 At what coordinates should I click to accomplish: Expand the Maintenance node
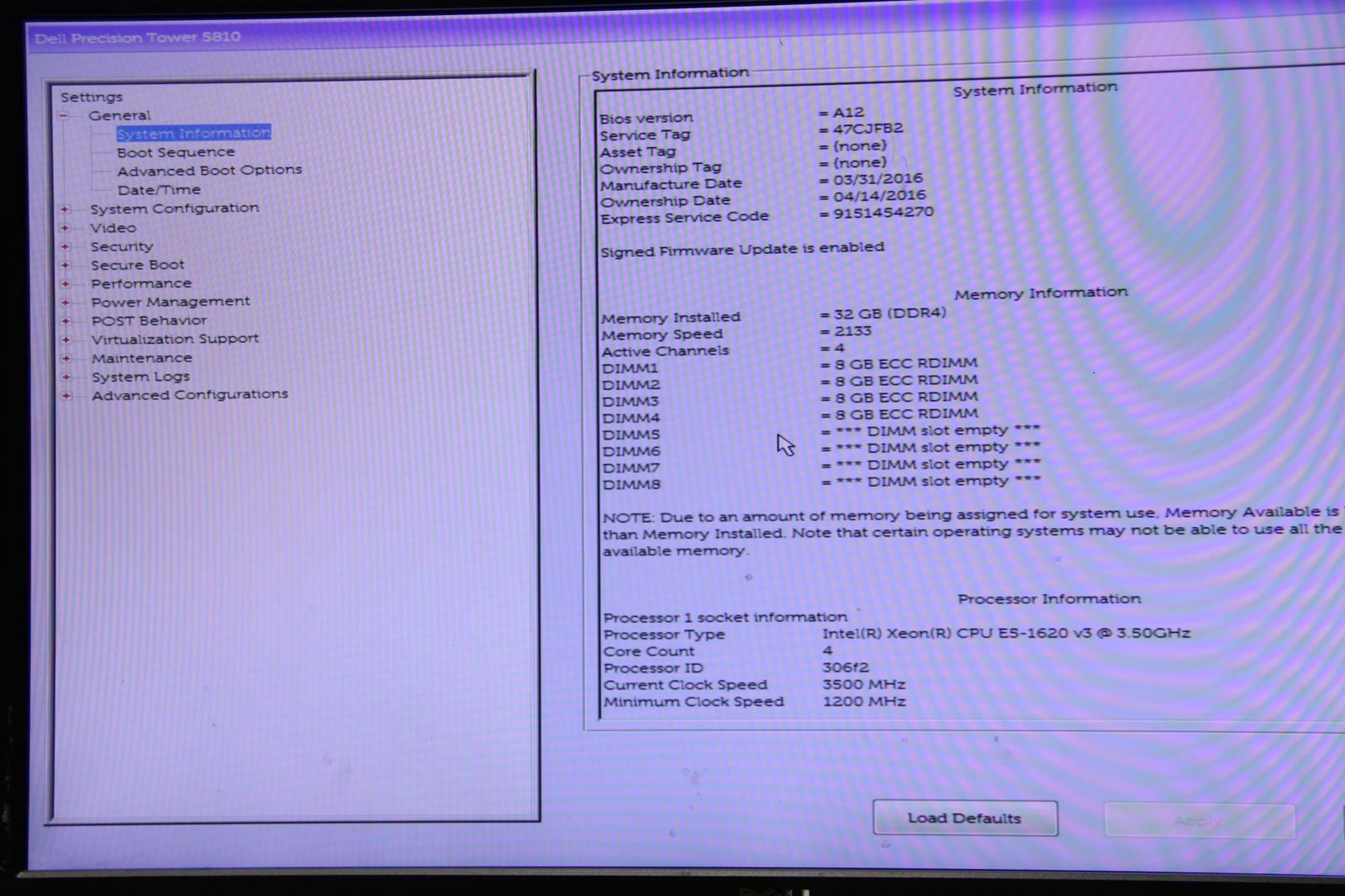(x=66, y=358)
